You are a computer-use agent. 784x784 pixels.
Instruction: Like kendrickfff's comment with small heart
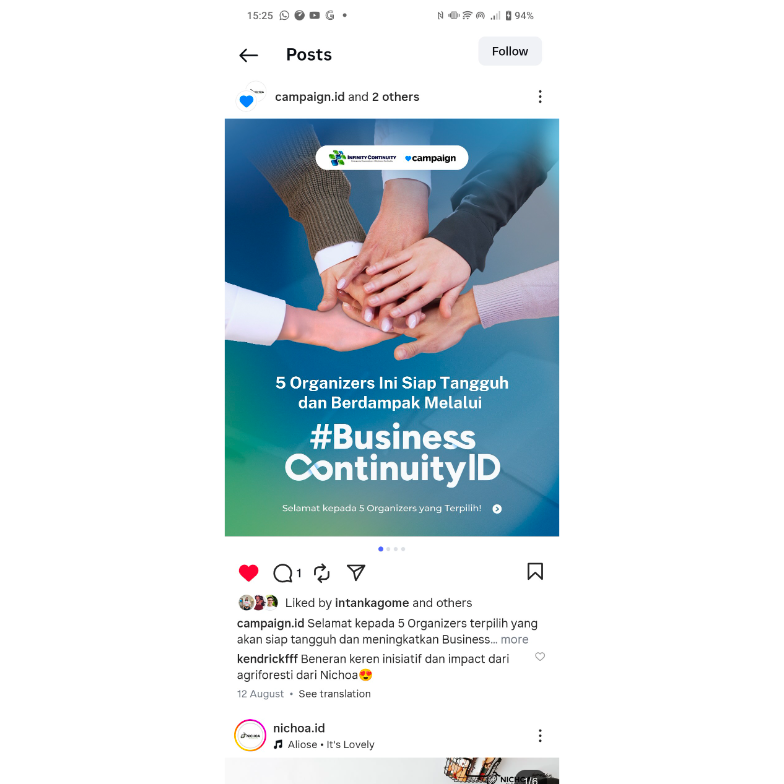click(x=540, y=656)
